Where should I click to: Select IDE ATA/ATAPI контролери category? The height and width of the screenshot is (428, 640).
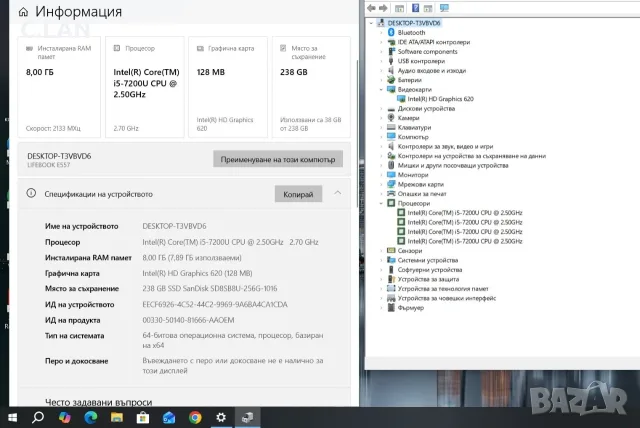tap(434, 42)
